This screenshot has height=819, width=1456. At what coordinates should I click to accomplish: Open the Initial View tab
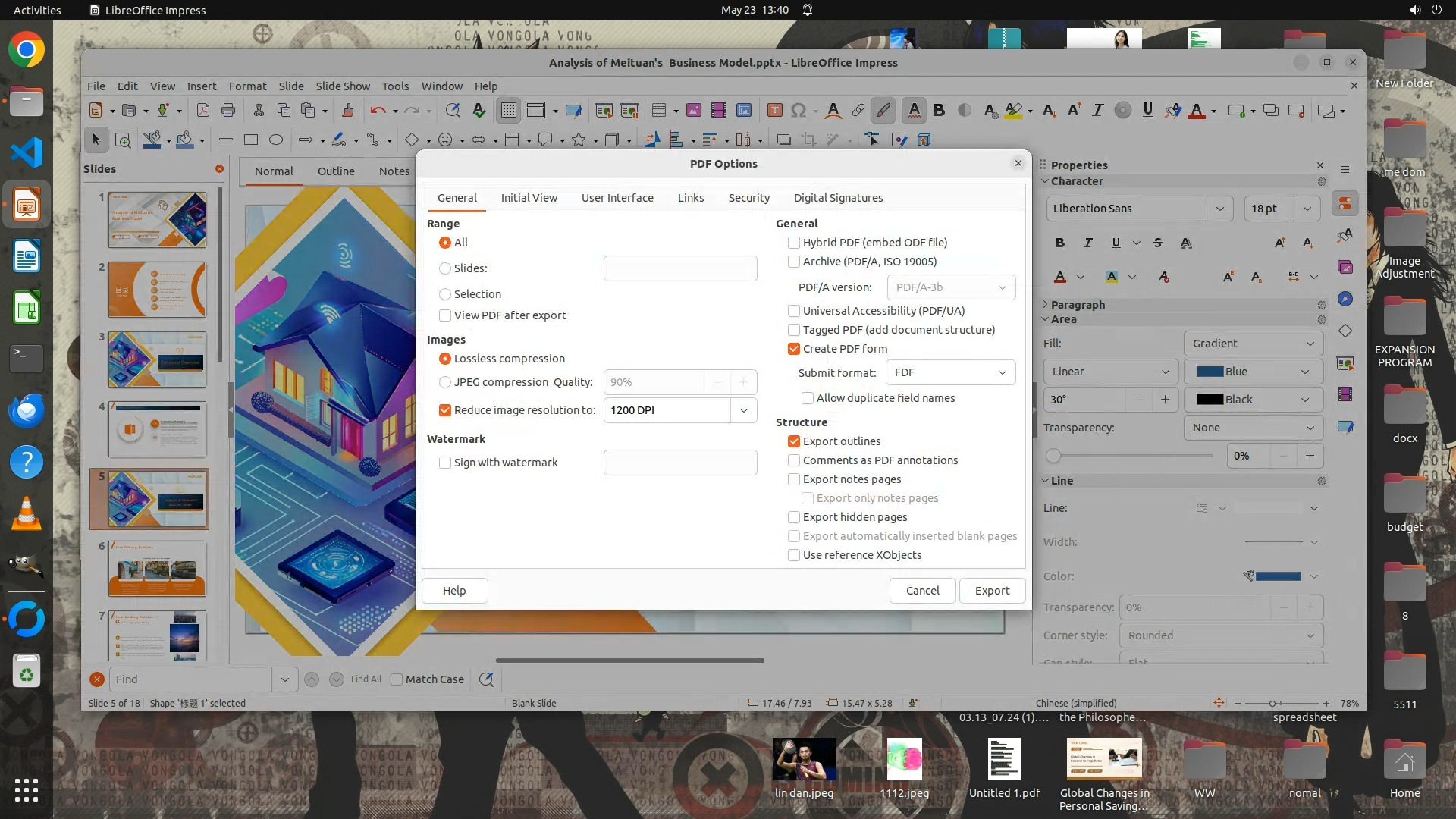[529, 198]
